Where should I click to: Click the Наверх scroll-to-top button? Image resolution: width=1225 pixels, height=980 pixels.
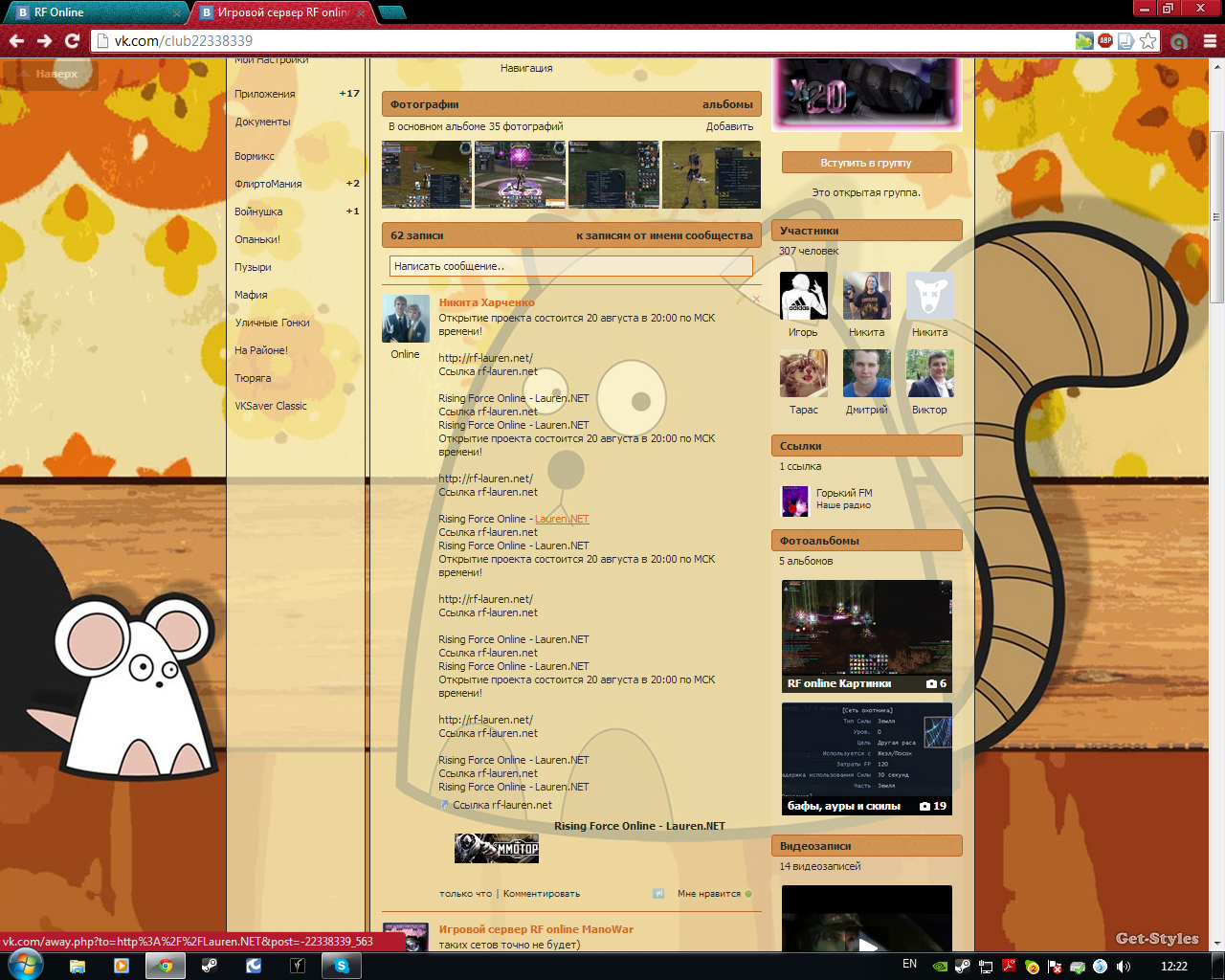pos(50,74)
